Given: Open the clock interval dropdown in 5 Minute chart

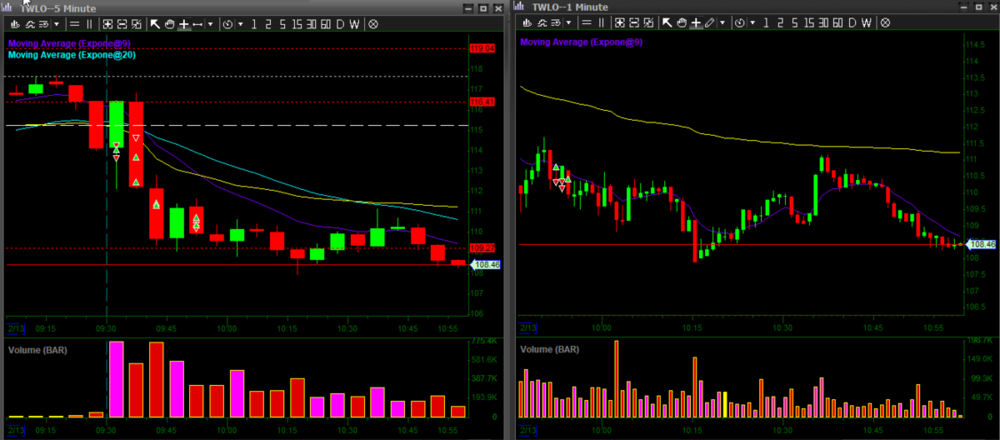Looking at the screenshot, I should tap(229, 23).
